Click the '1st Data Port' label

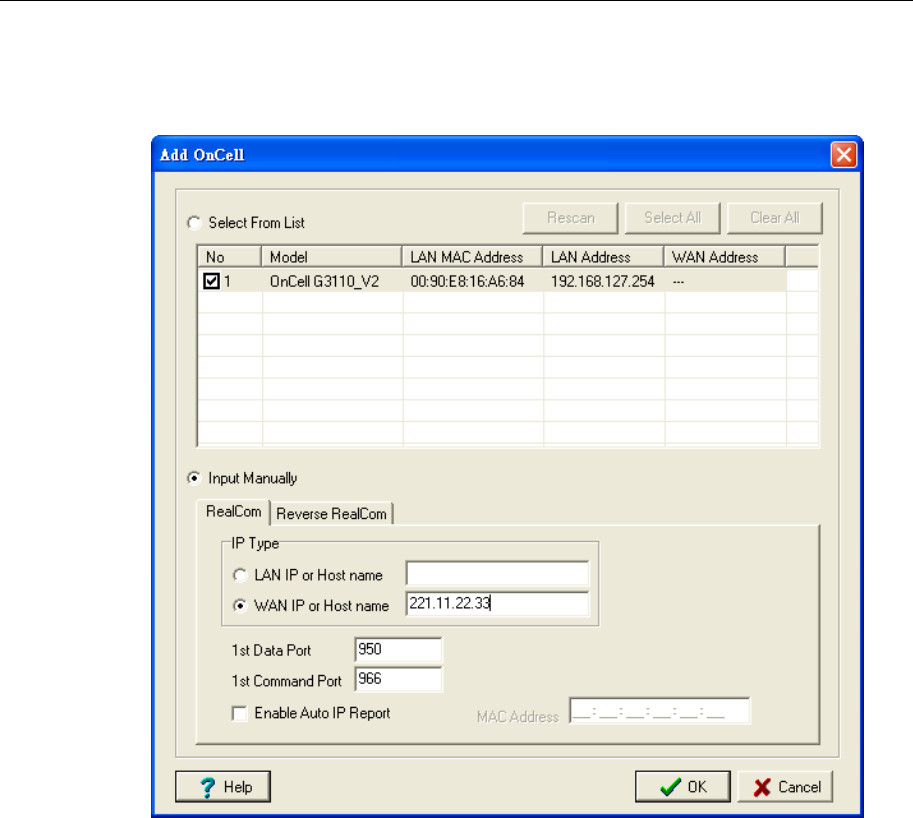pos(271,650)
